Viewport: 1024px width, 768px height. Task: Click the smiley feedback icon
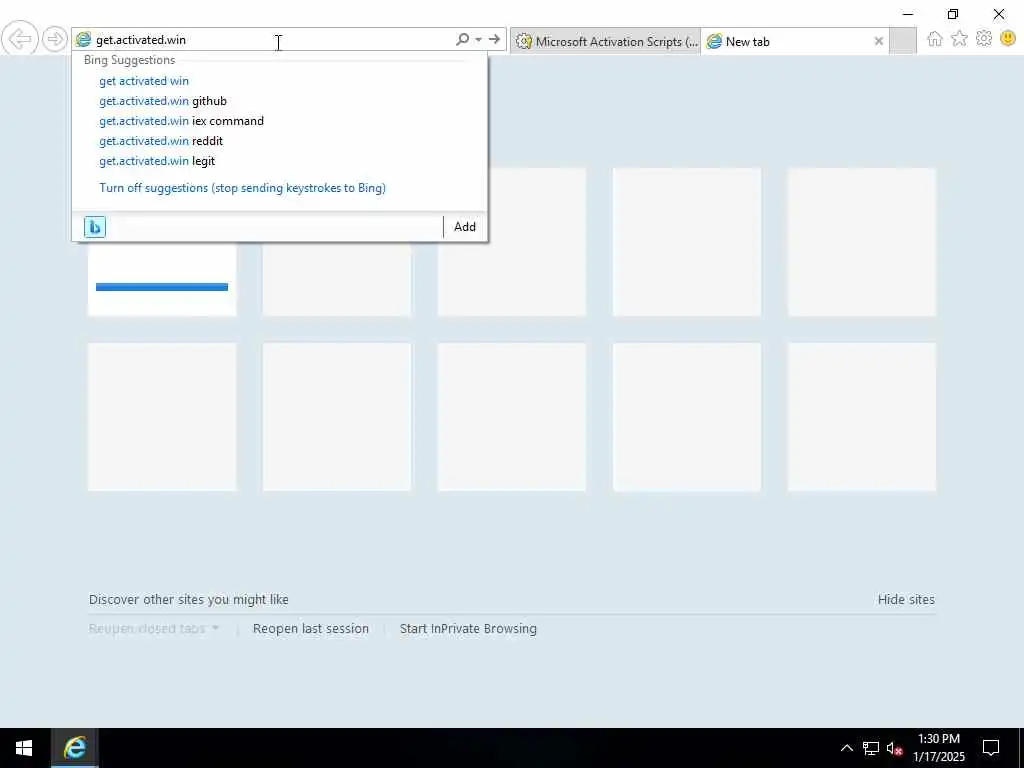[x=1008, y=39]
